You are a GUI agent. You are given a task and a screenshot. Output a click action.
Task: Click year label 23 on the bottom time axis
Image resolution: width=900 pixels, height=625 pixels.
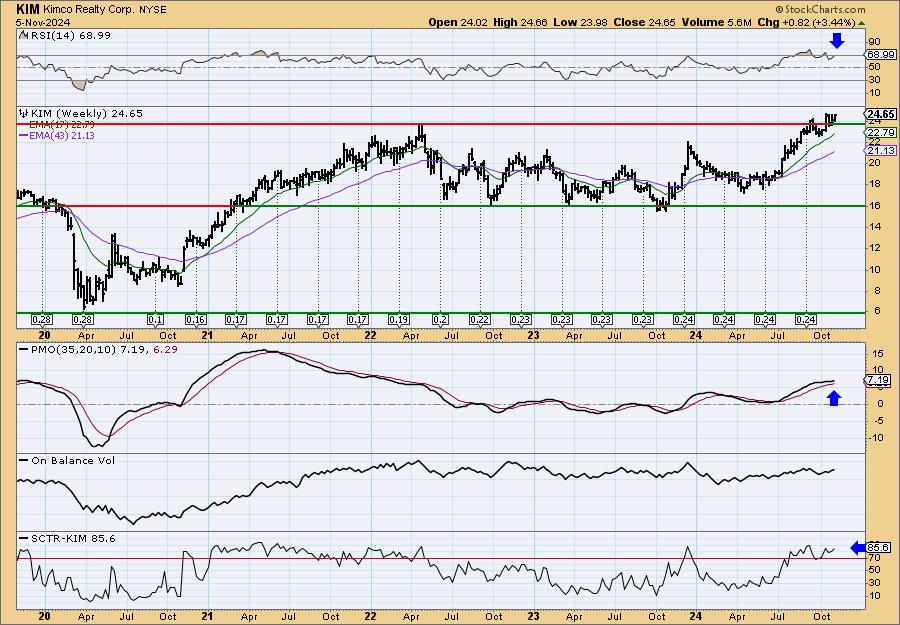(533, 616)
